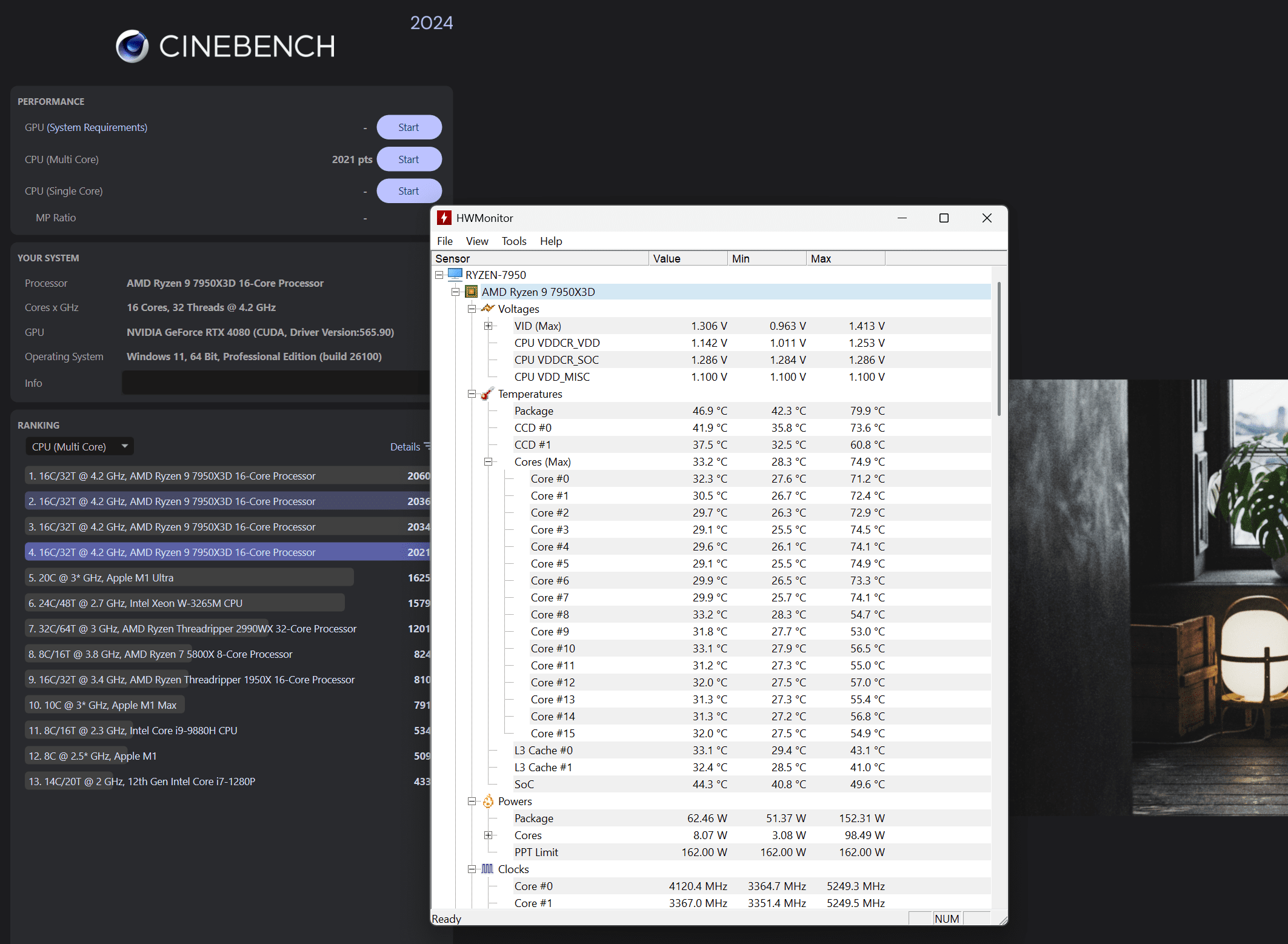The height and width of the screenshot is (944, 1288).
Task: Click the Voltages category icon
Action: 487,309
